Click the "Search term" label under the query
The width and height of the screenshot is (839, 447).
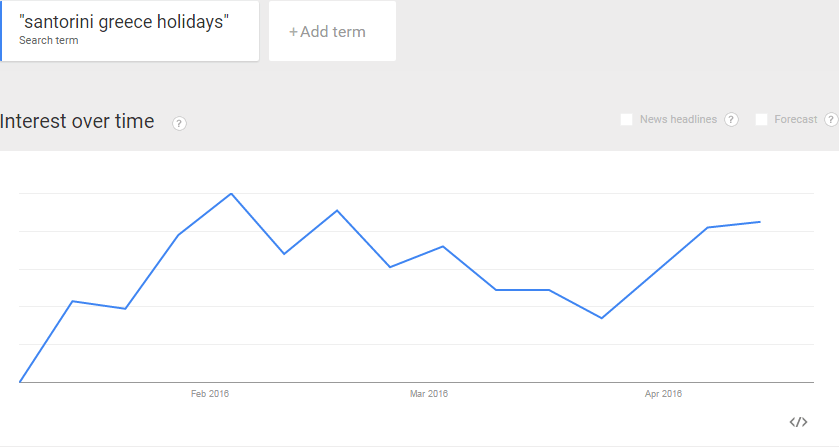[x=48, y=41]
